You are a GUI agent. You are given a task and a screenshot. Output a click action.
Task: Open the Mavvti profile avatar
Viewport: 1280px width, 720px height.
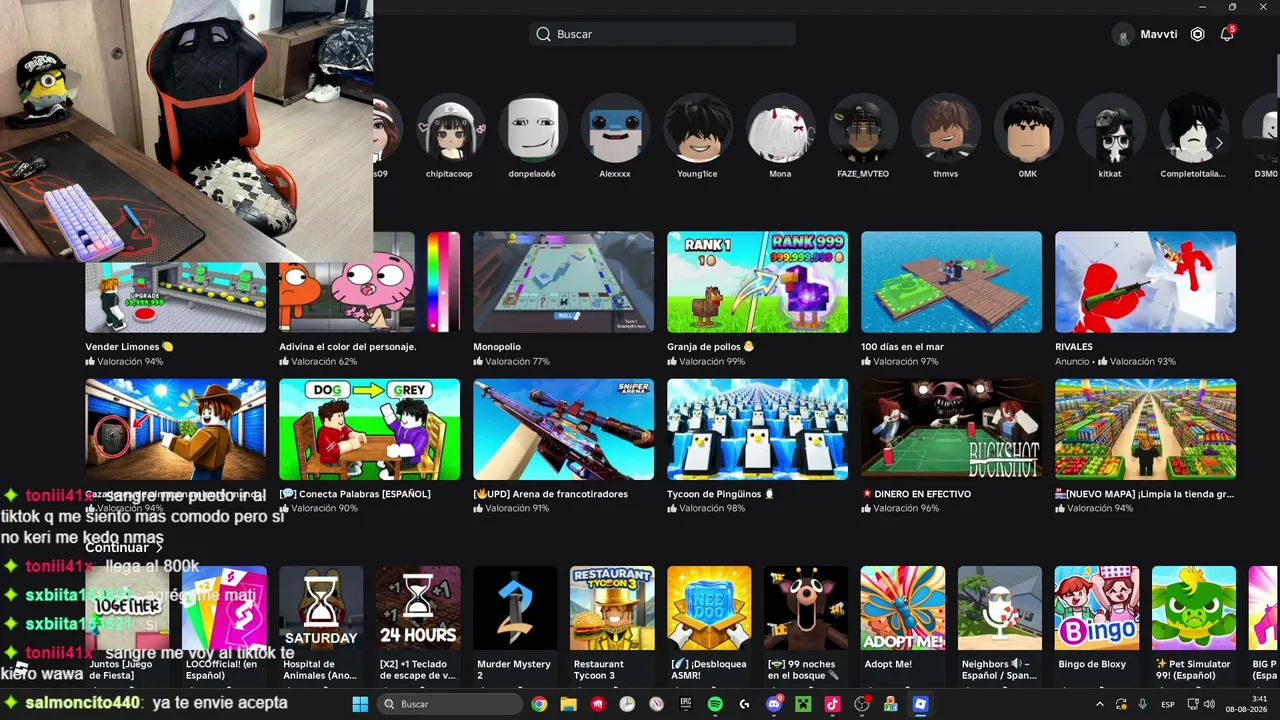click(1123, 34)
